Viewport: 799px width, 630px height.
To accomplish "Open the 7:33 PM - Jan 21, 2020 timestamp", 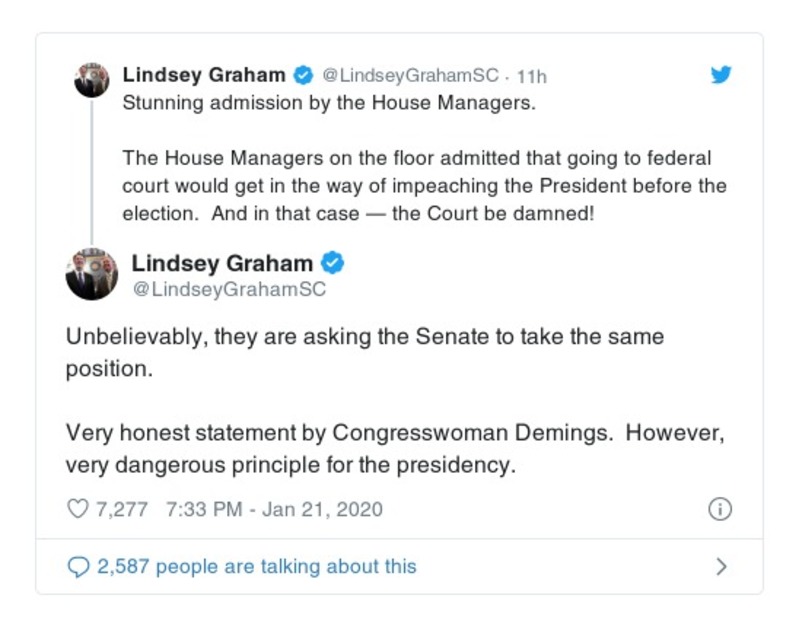I will (274, 509).
